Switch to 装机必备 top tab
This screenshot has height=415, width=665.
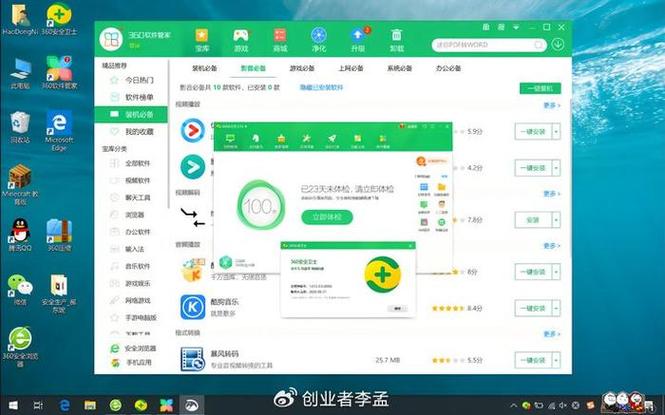tap(204, 68)
